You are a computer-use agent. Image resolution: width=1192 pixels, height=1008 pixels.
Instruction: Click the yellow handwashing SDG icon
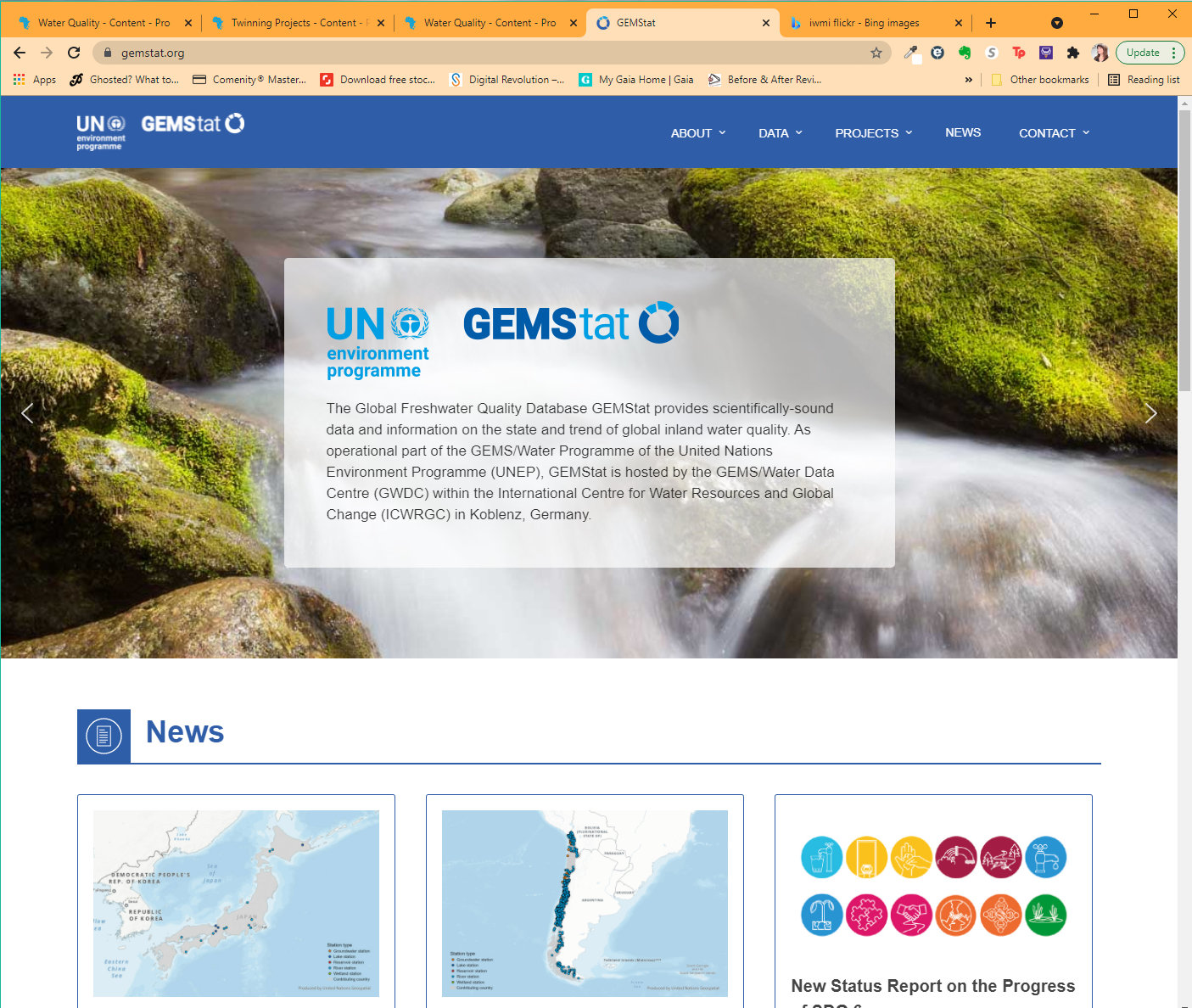[x=912, y=857]
